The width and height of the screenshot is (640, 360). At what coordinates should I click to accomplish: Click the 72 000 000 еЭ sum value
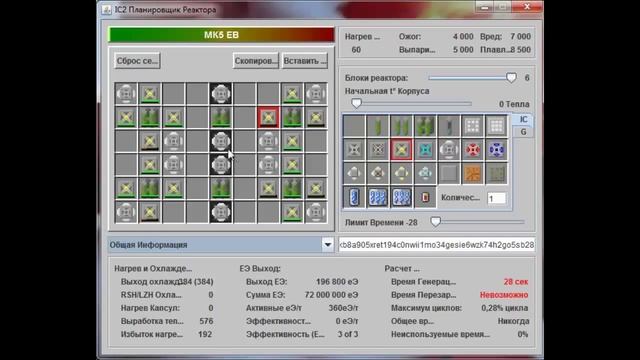pyautogui.click(x=331, y=295)
